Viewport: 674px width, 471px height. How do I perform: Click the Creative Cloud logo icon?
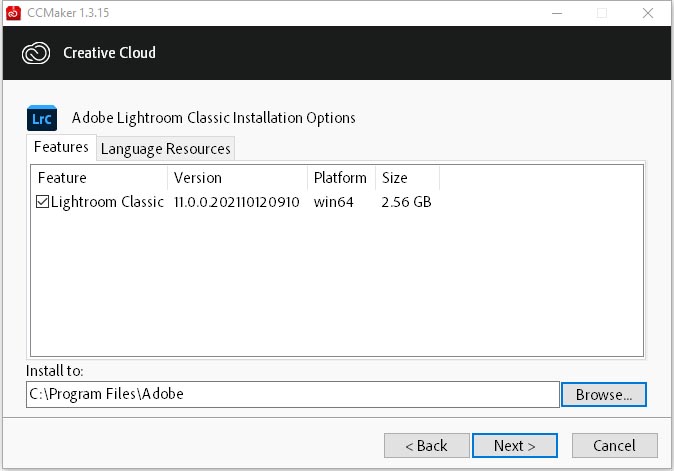click(x=36, y=53)
